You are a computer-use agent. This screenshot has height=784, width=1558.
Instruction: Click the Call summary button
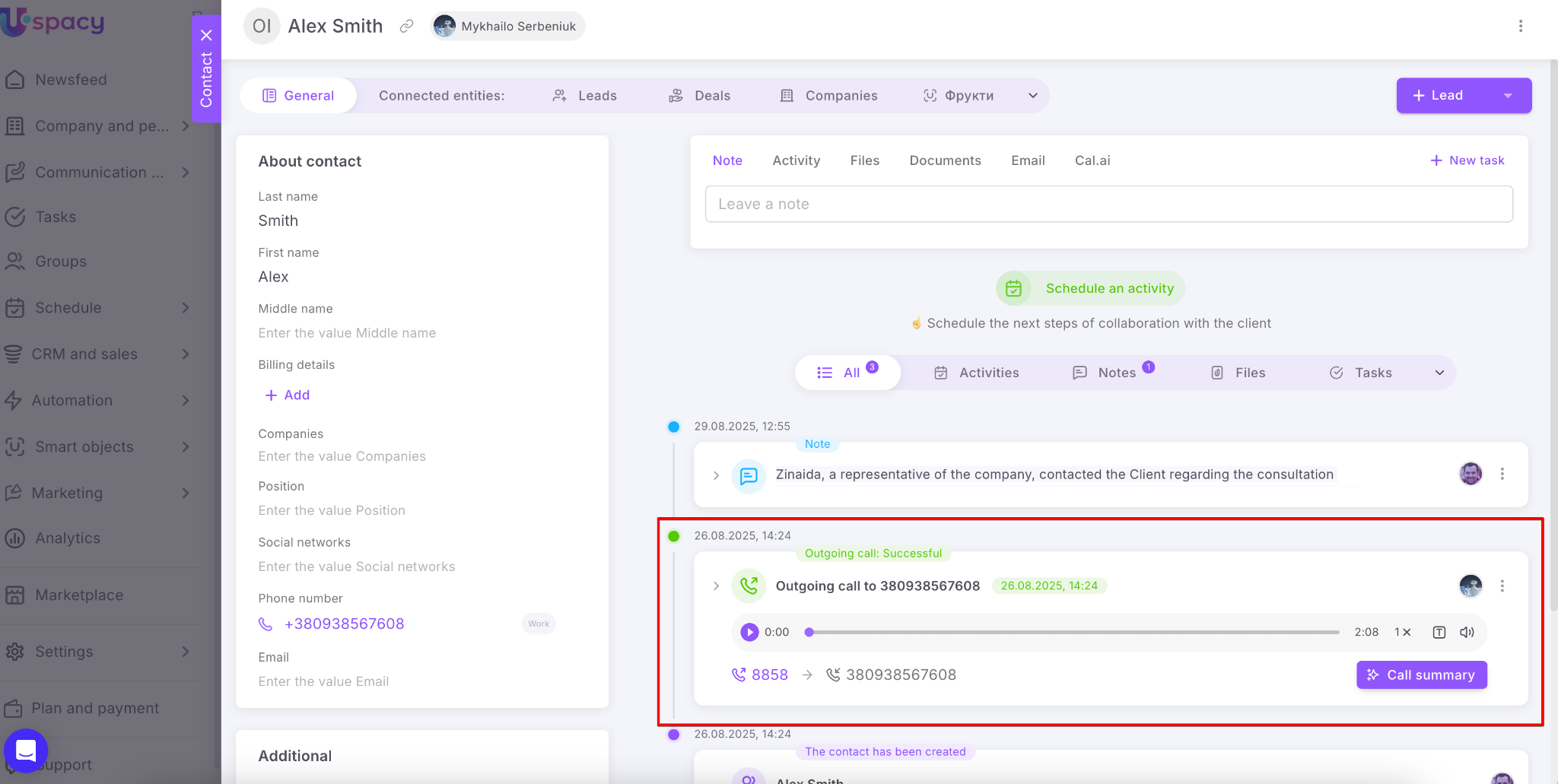(1421, 674)
